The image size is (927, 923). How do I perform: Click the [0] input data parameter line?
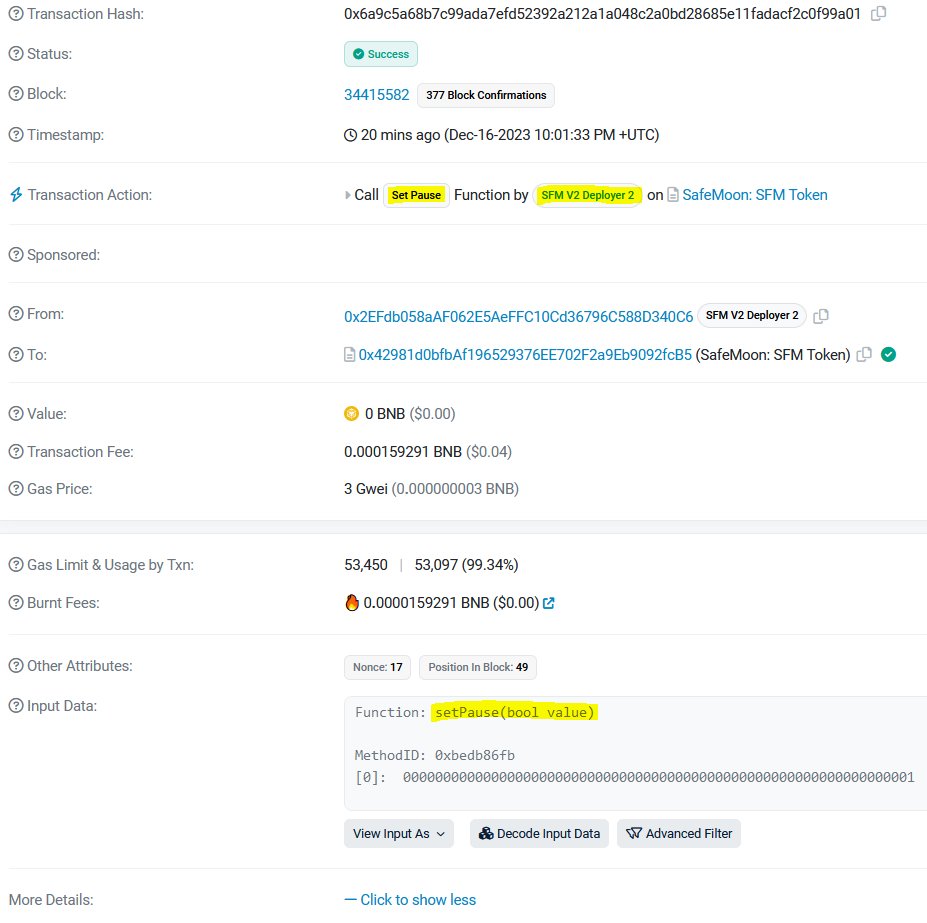pos(634,778)
